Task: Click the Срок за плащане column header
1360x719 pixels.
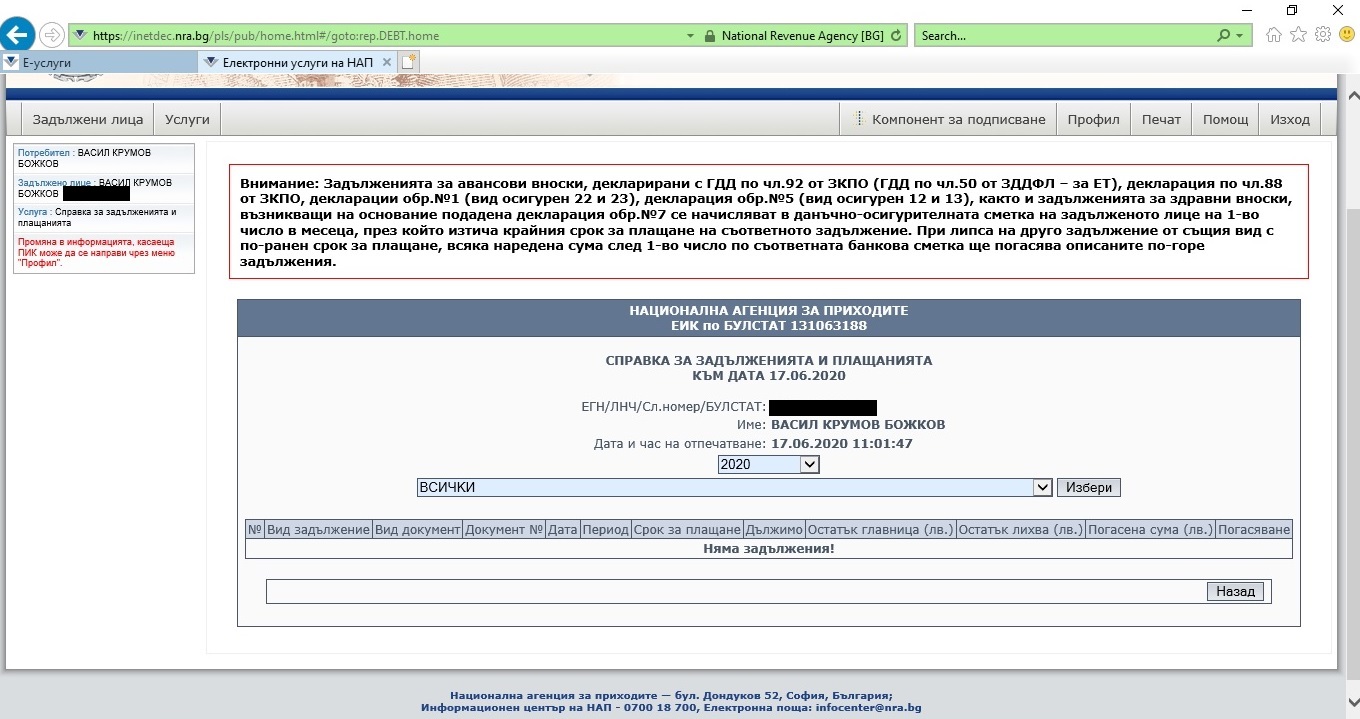Action: click(687, 530)
